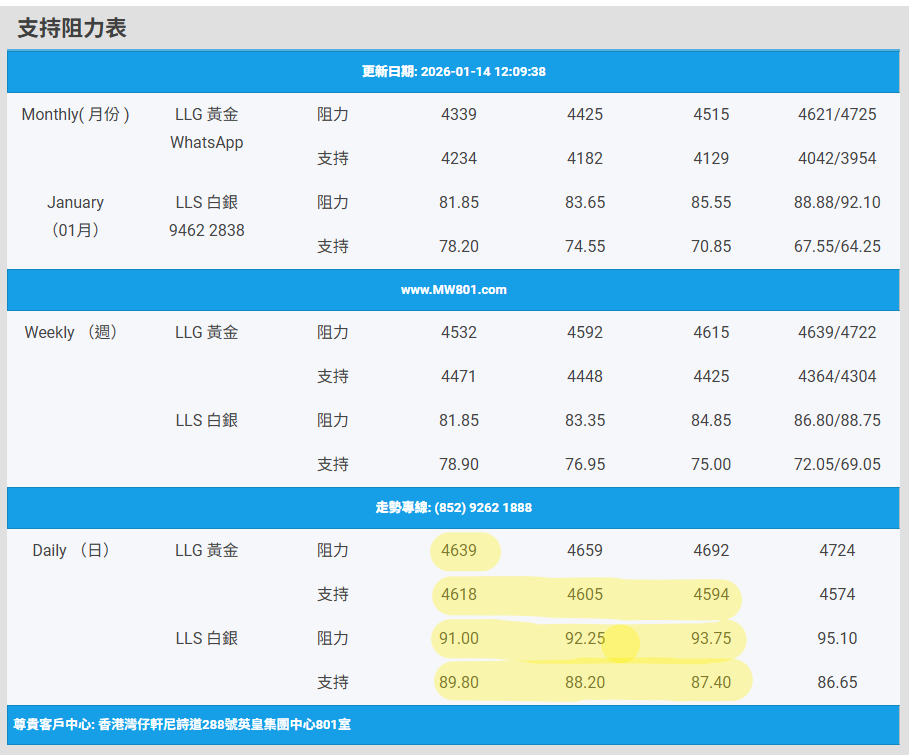Image resolution: width=919 pixels, height=756 pixels.
Task: Click the 尊貴客戶中心 address footer bar
Action: pyautogui.click(x=183, y=725)
